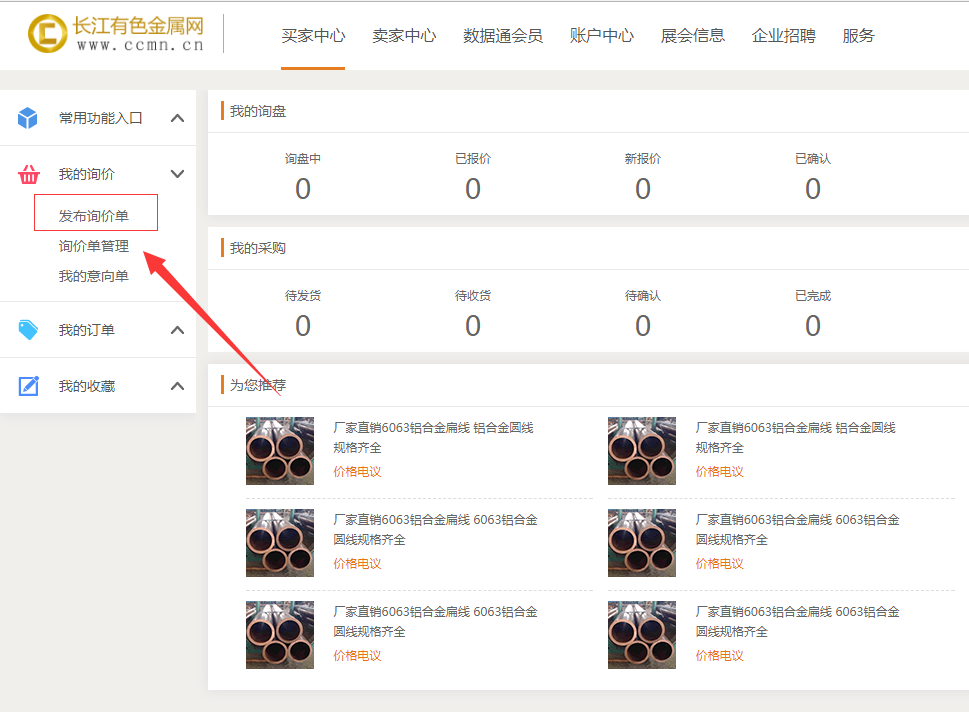The height and width of the screenshot is (712, 969).
Task: Click 询盘中 count number
Action: point(303,189)
